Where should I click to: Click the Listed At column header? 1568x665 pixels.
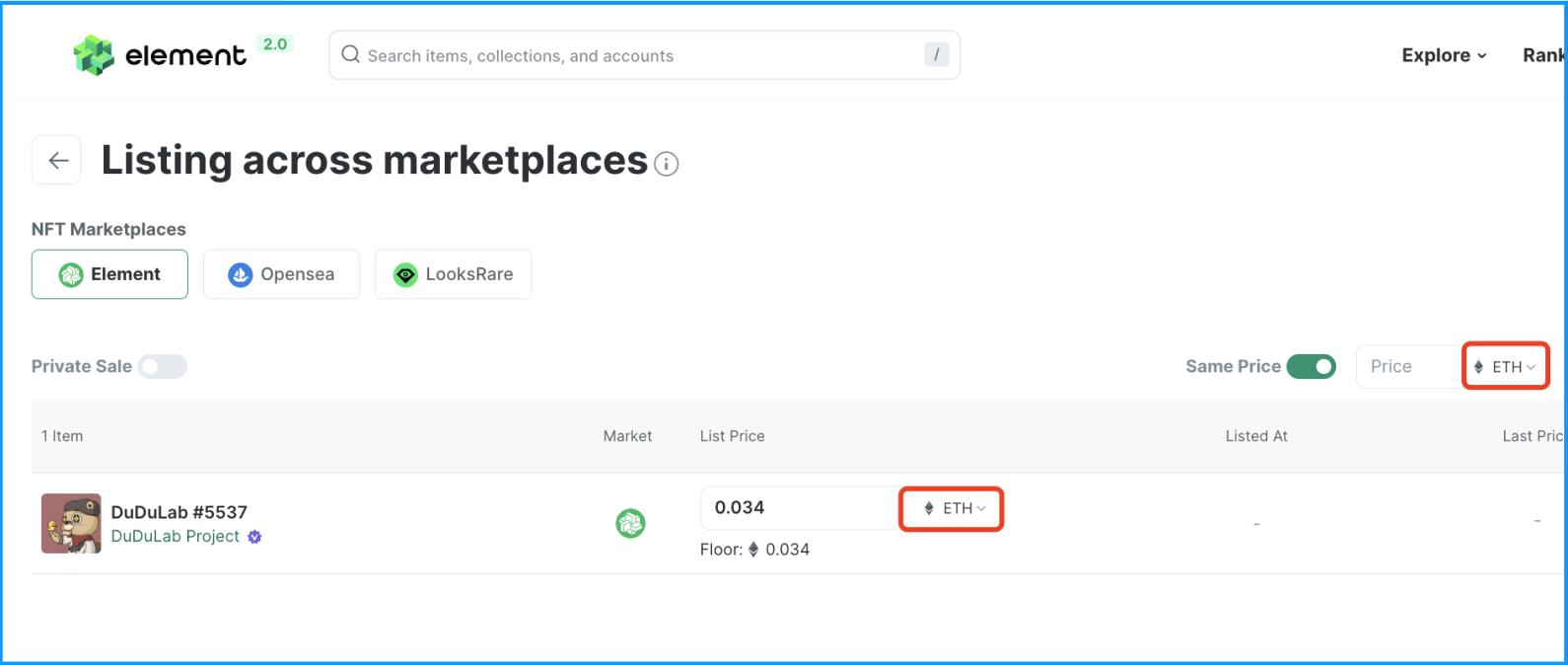[1256, 436]
